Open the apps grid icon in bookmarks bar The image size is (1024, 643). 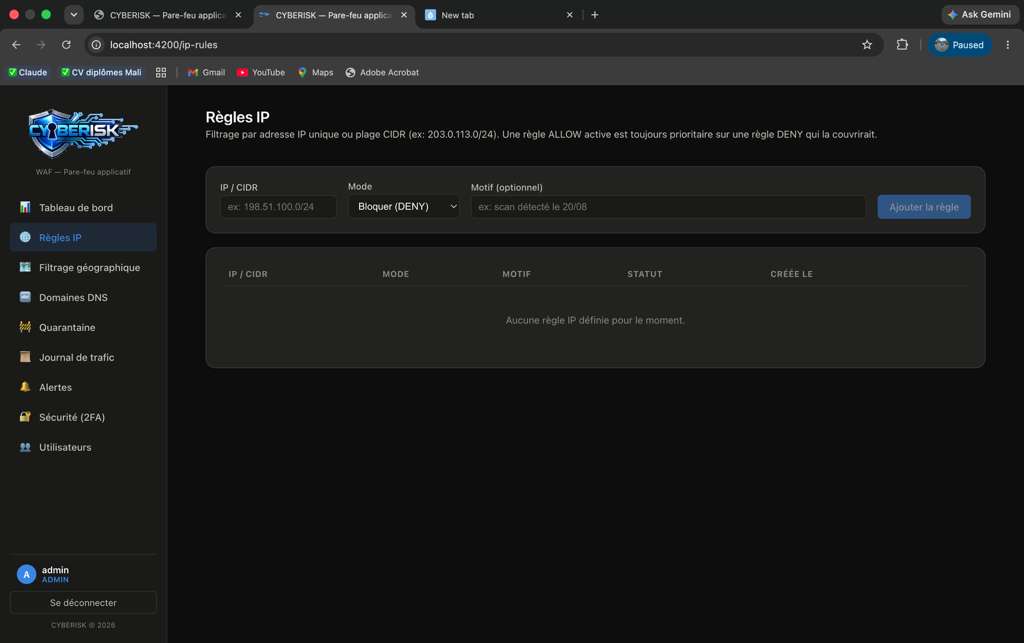[x=161, y=72]
